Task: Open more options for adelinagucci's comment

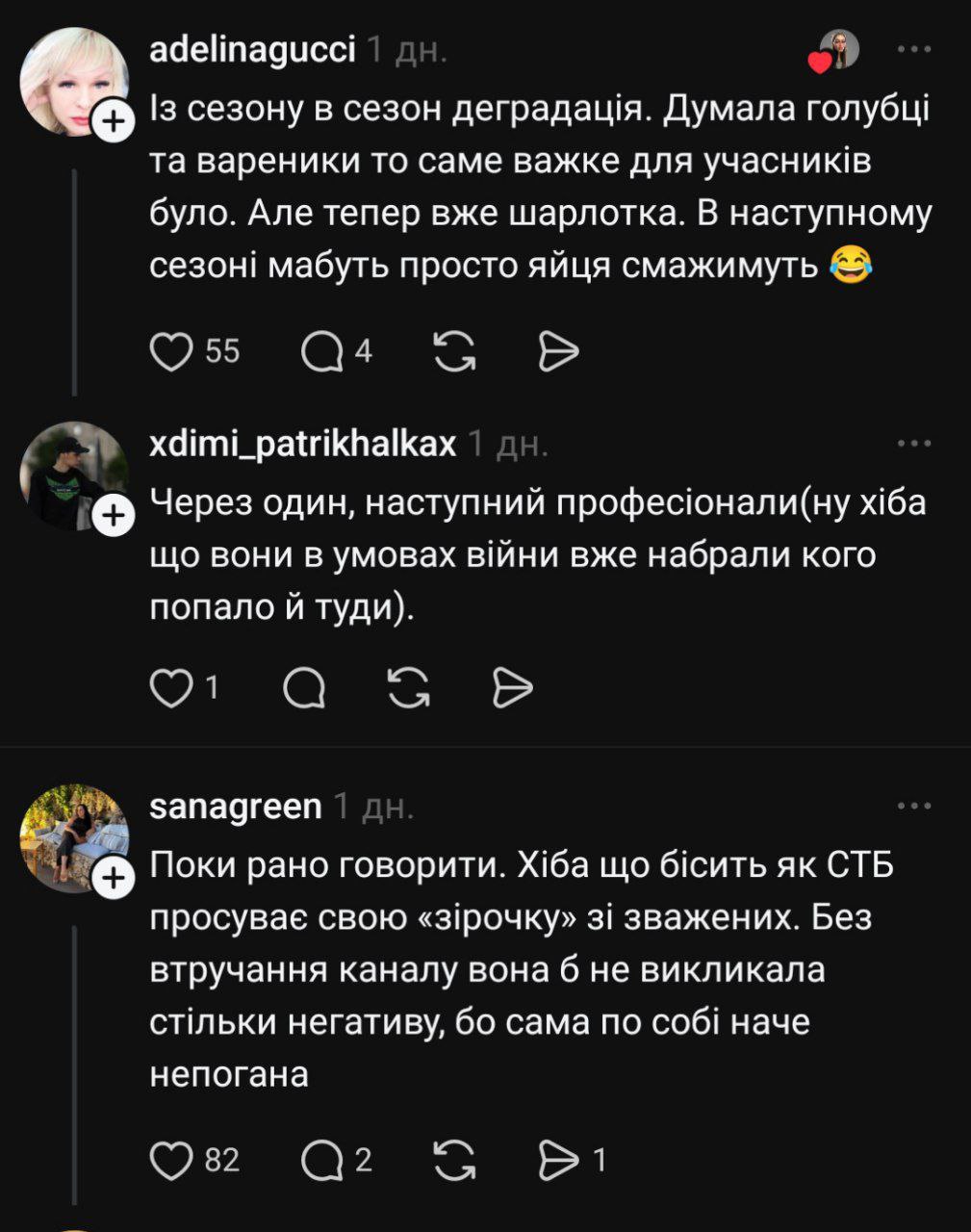Action: [913, 49]
